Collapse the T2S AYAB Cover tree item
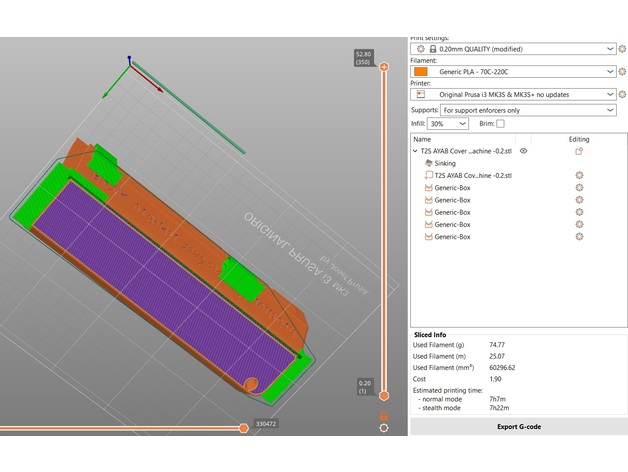This screenshot has height=472, width=628. [416, 151]
